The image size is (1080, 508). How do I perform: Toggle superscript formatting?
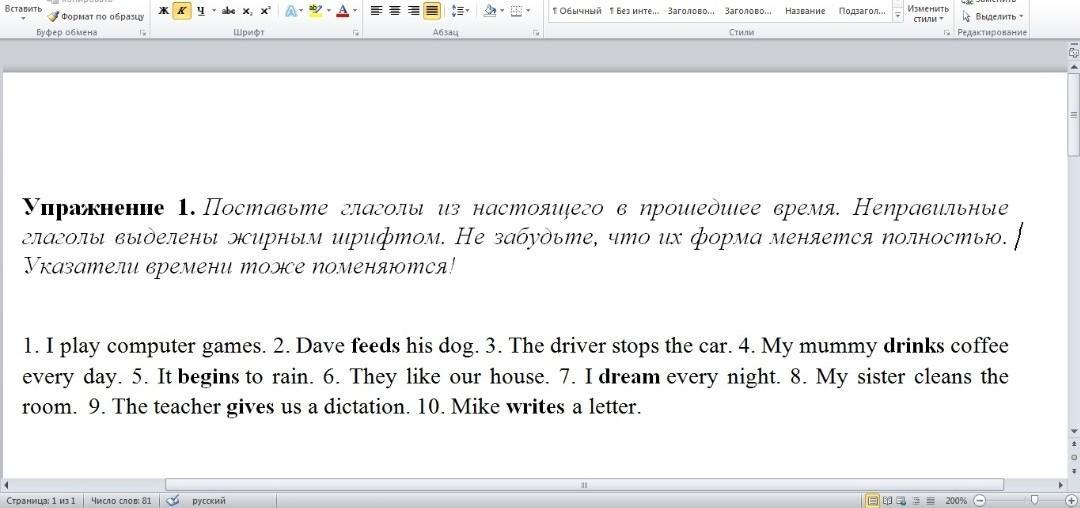(265, 10)
